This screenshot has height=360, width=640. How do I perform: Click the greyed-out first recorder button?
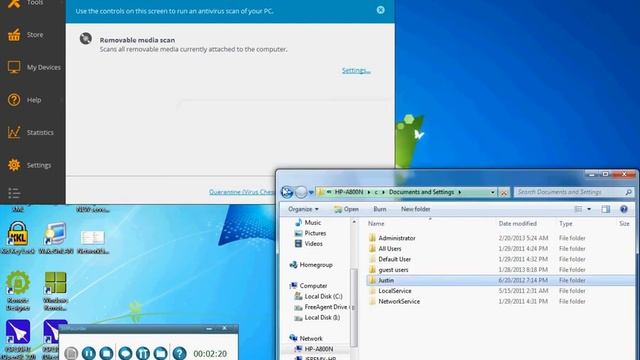click(71, 353)
